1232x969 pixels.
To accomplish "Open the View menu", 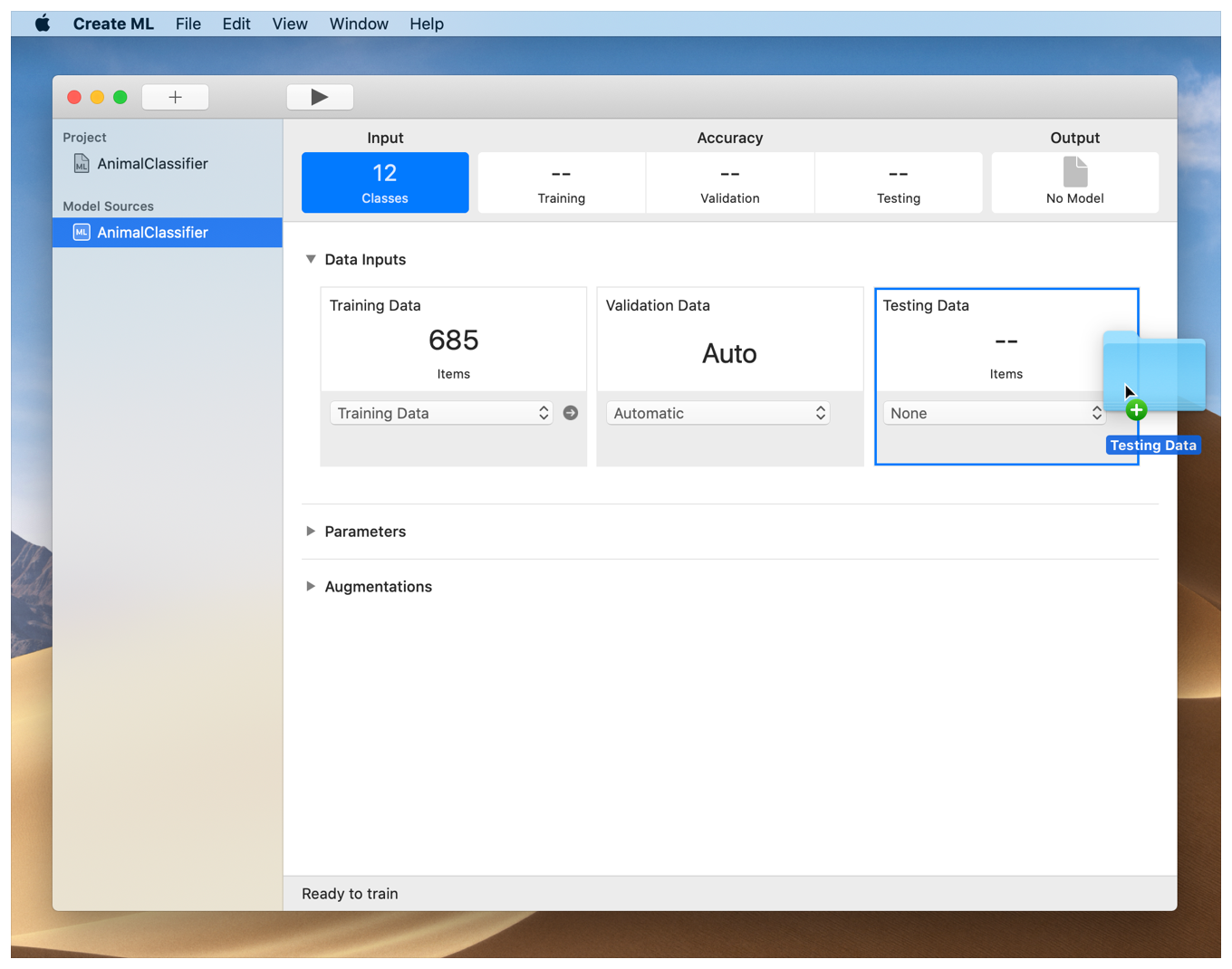I will point(290,24).
